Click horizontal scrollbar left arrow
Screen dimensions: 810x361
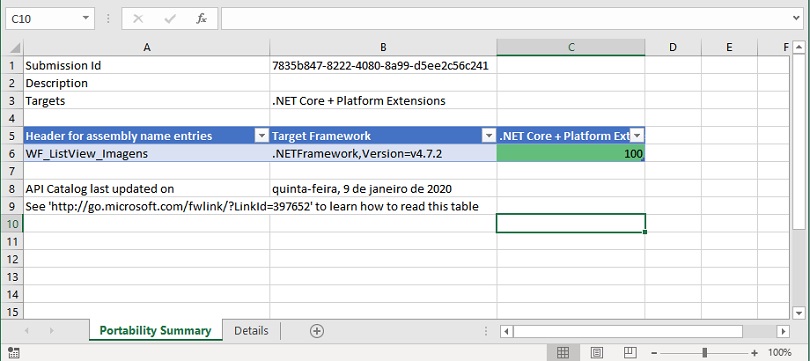click(507, 331)
